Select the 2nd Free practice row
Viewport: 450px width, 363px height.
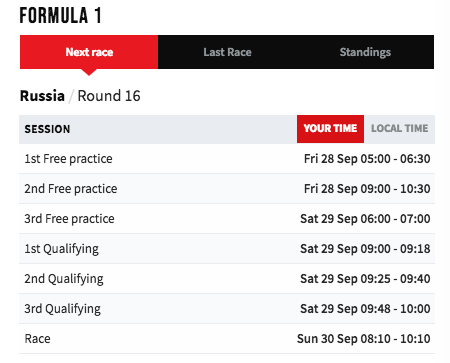coord(227,189)
